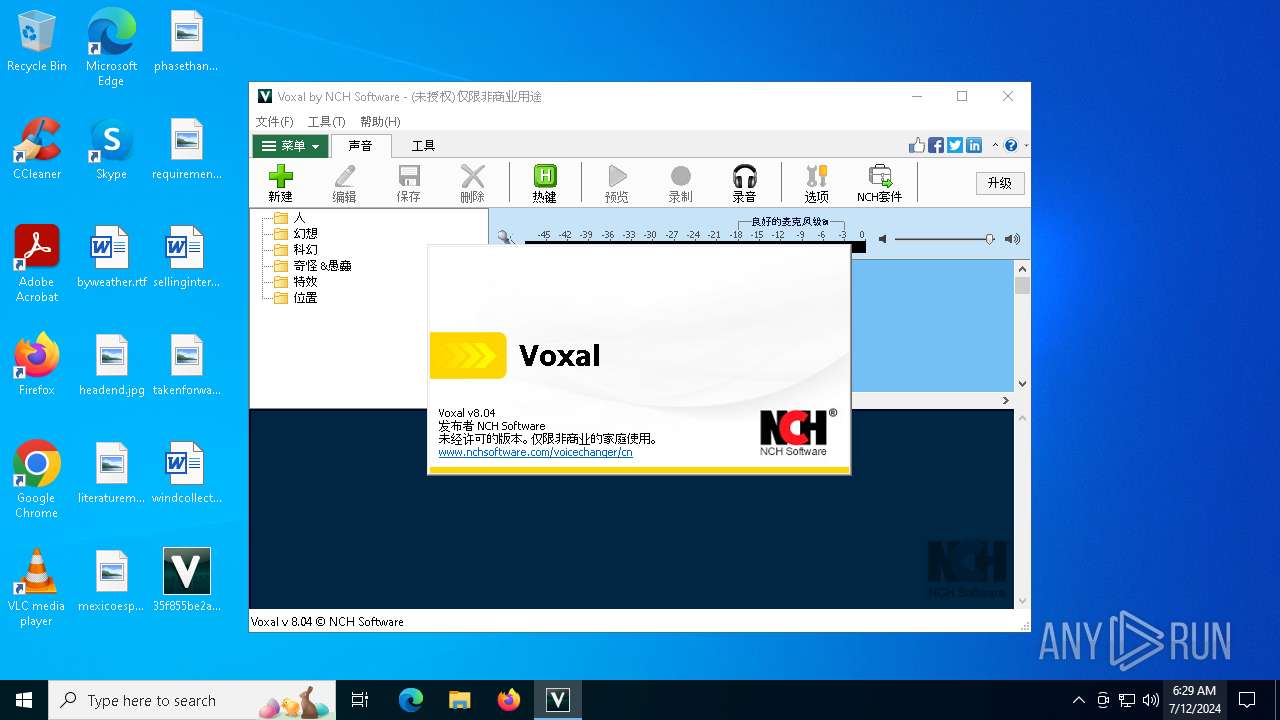The height and width of the screenshot is (720, 1280).
Task: Show hidden system tray icons
Action: (1078, 700)
